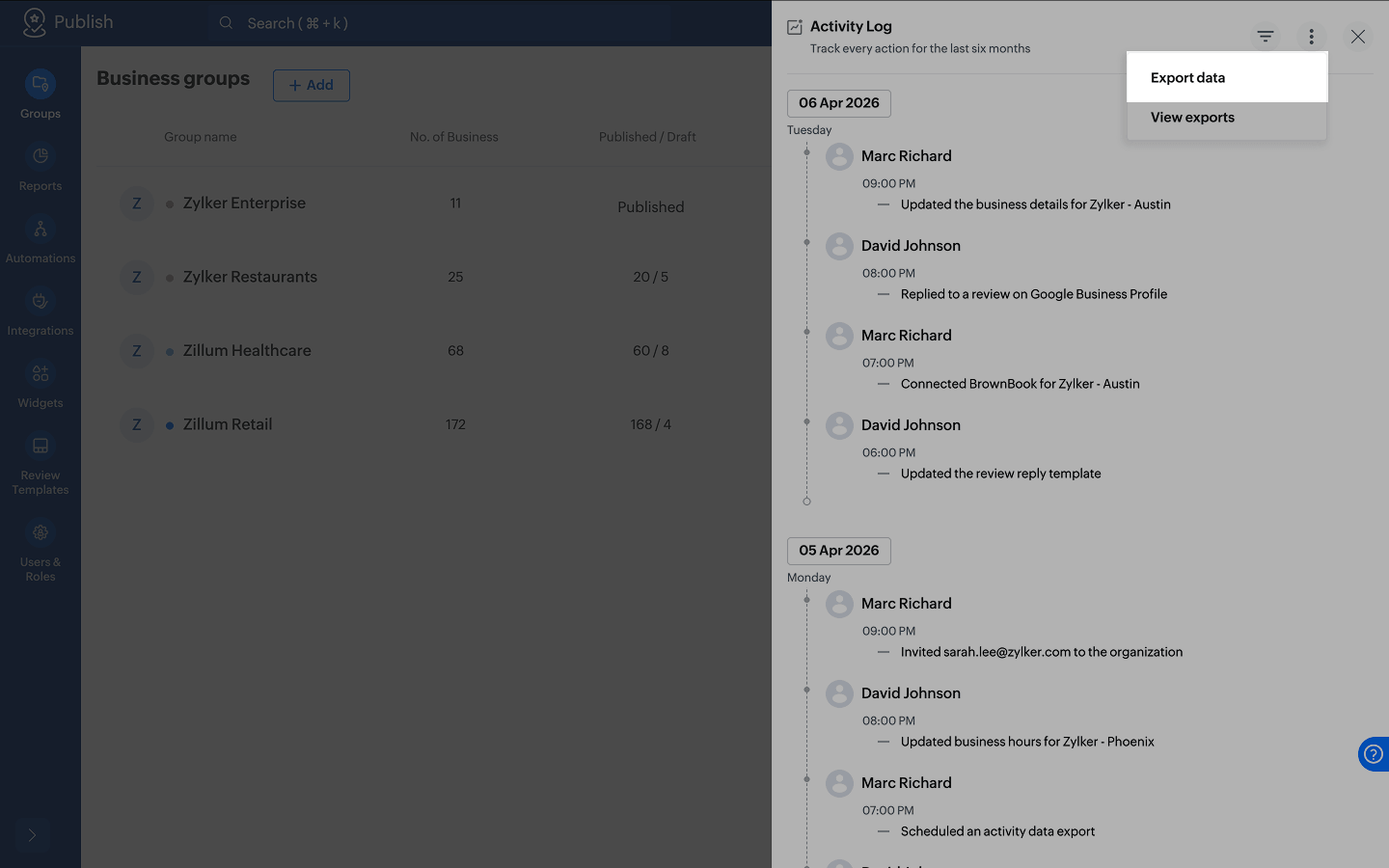Click the 06 Apr 2026 date marker
Viewport: 1389px width, 868px height.
pos(839,103)
